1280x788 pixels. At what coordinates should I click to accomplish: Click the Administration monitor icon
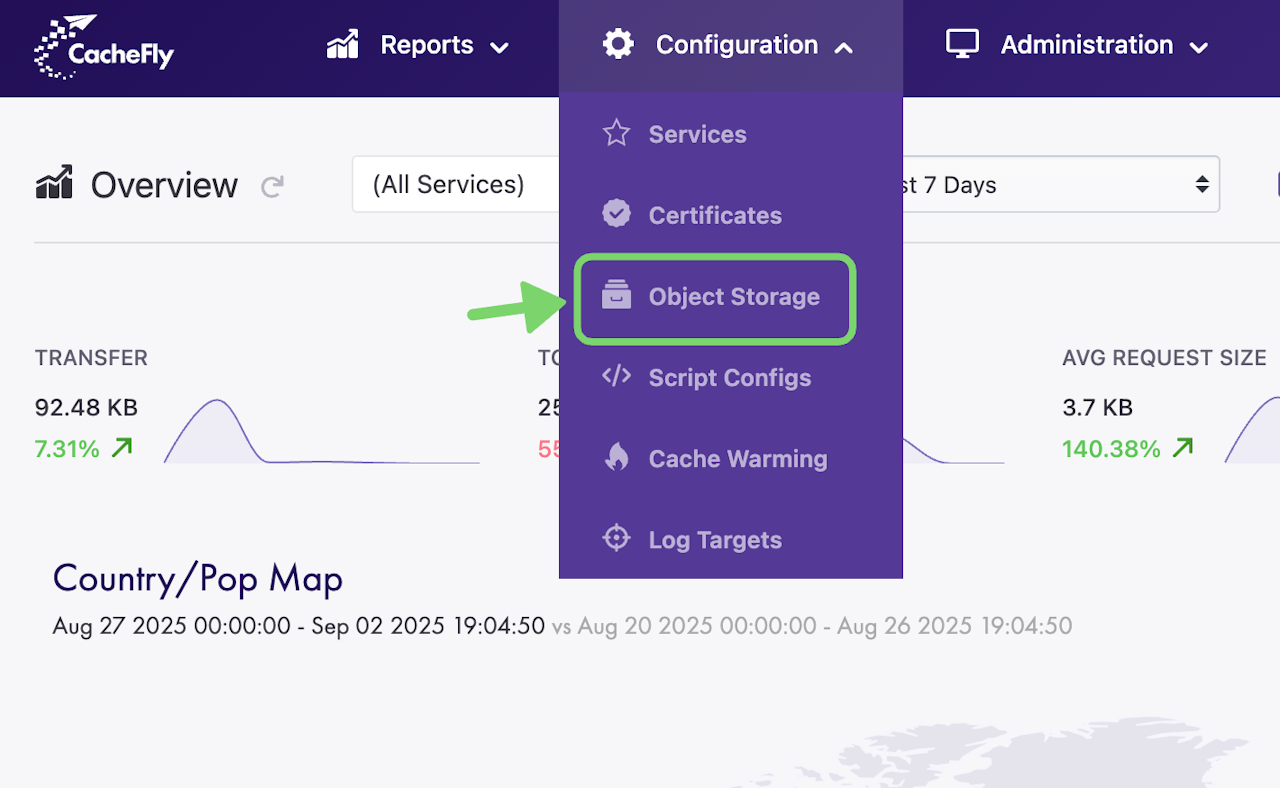[x=962, y=45]
